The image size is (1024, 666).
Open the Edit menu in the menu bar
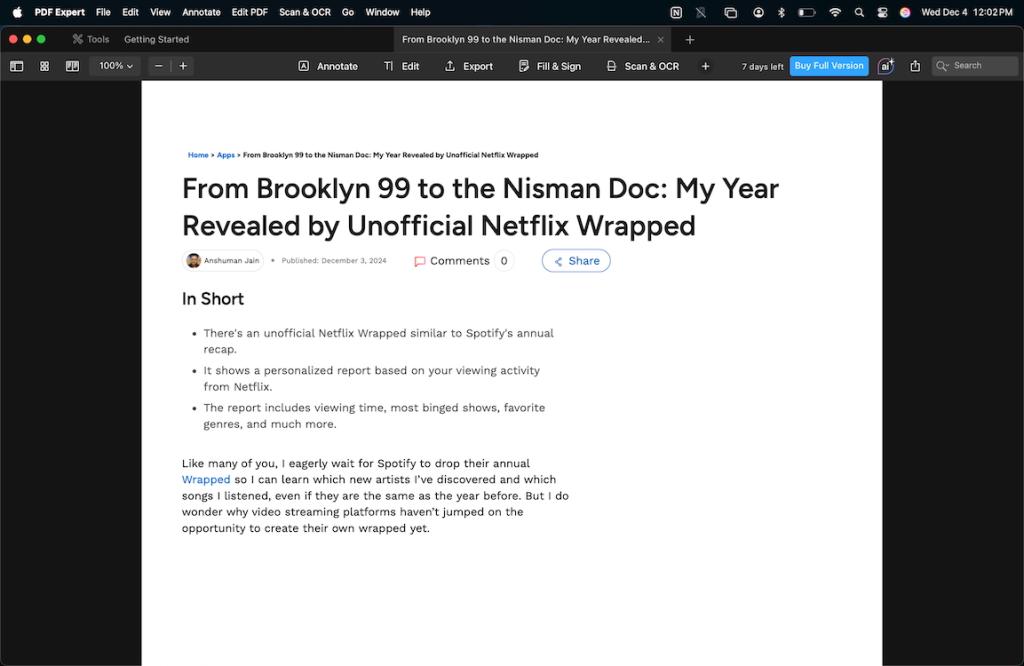point(131,12)
